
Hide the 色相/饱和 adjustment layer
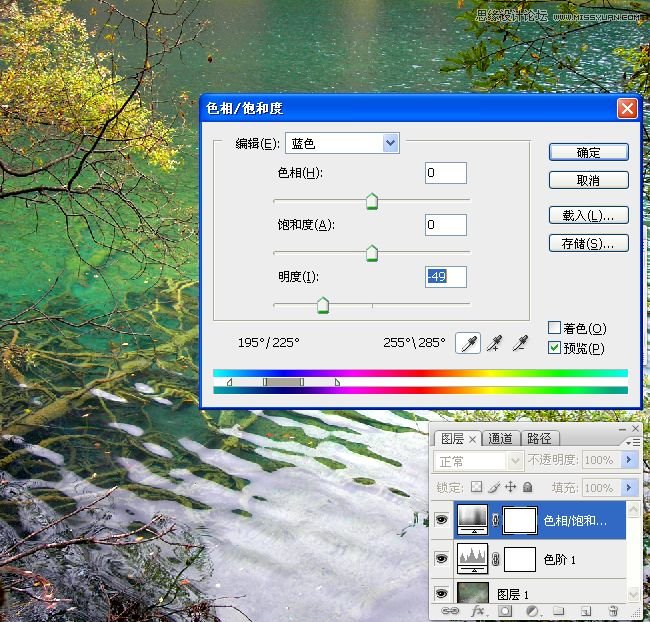point(442,519)
